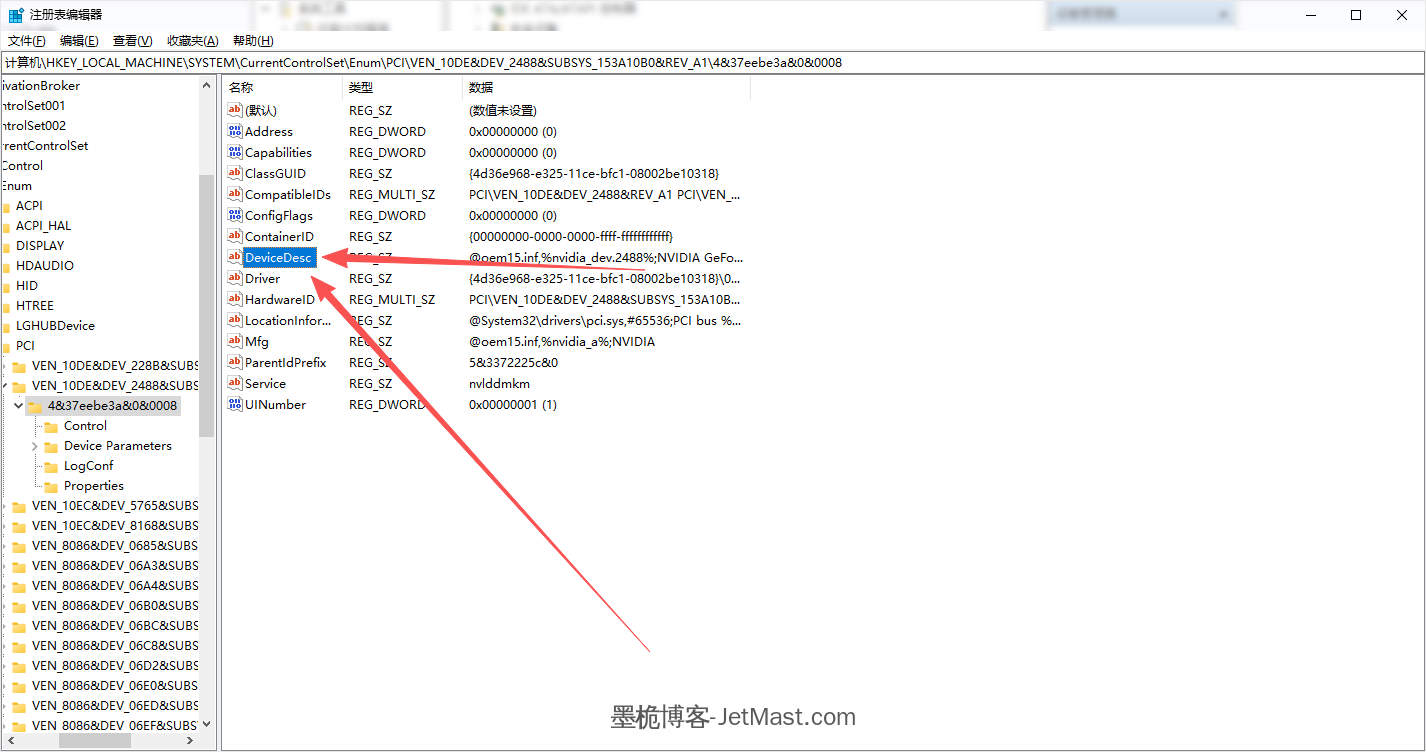Click the (数值未设置) data cell
The height and width of the screenshot is (752, 1426).
click(x=502, y=110)
